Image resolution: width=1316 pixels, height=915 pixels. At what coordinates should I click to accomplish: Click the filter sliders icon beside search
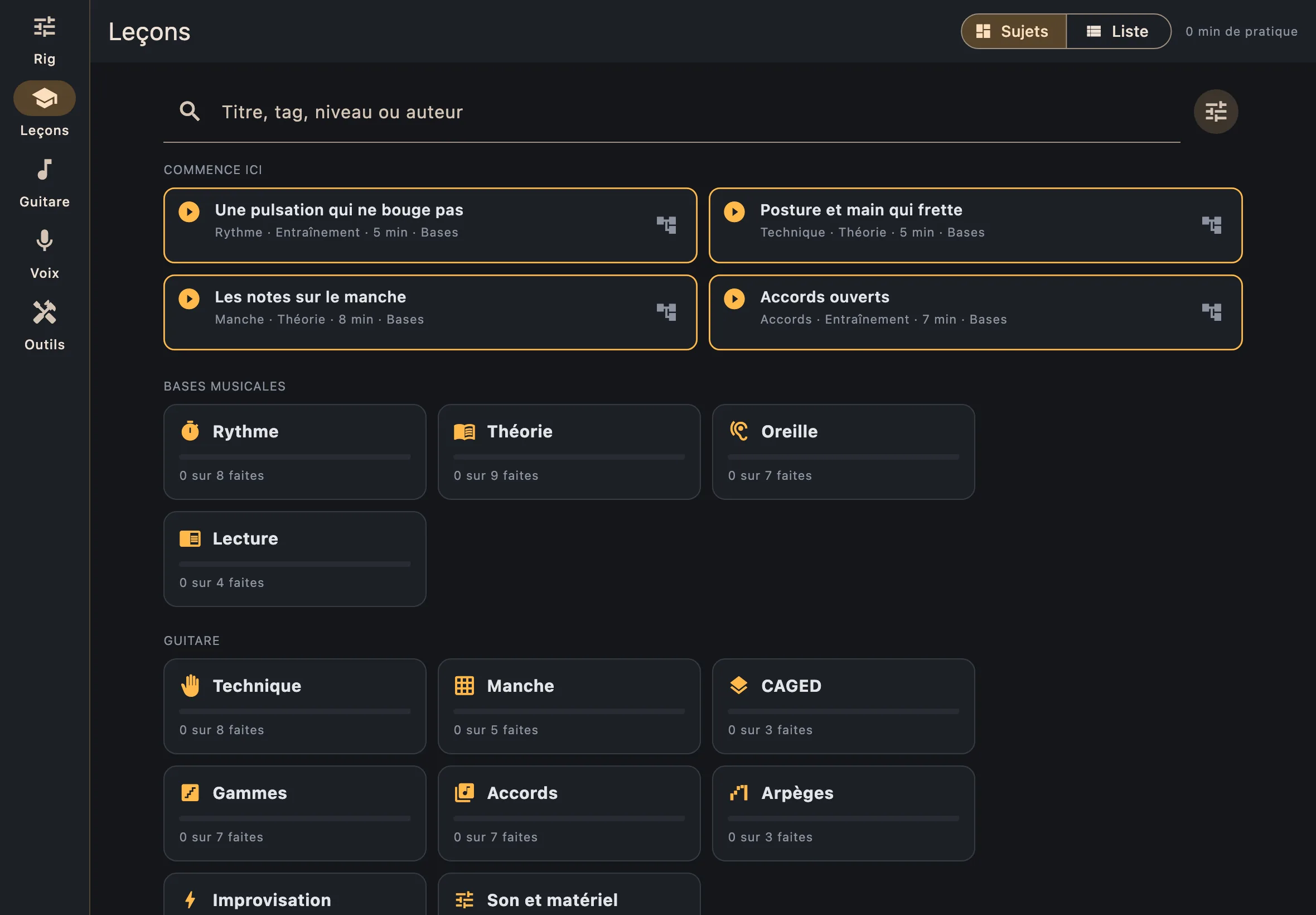click(1215, 111)
